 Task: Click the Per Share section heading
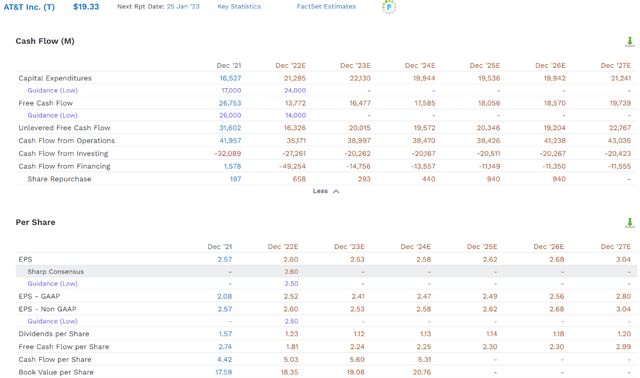click(x=36, y=222)
